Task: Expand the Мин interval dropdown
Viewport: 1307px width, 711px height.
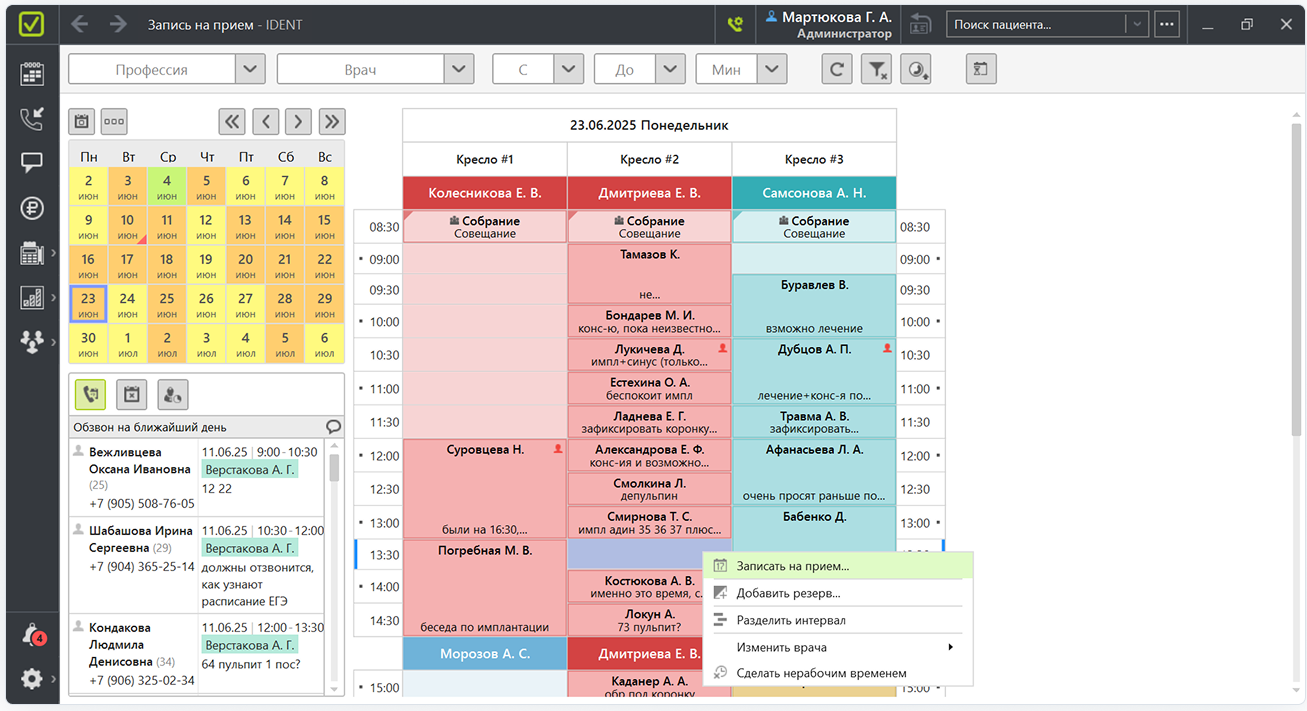Action: (x=771, y=70)
